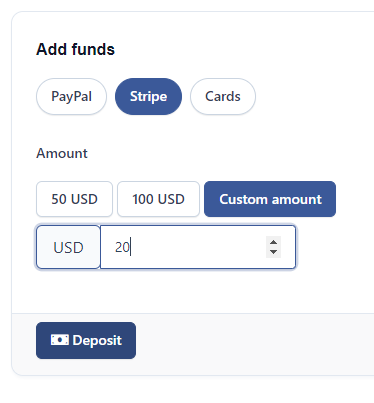Focus the custom amount number field

tap(198, 247)
